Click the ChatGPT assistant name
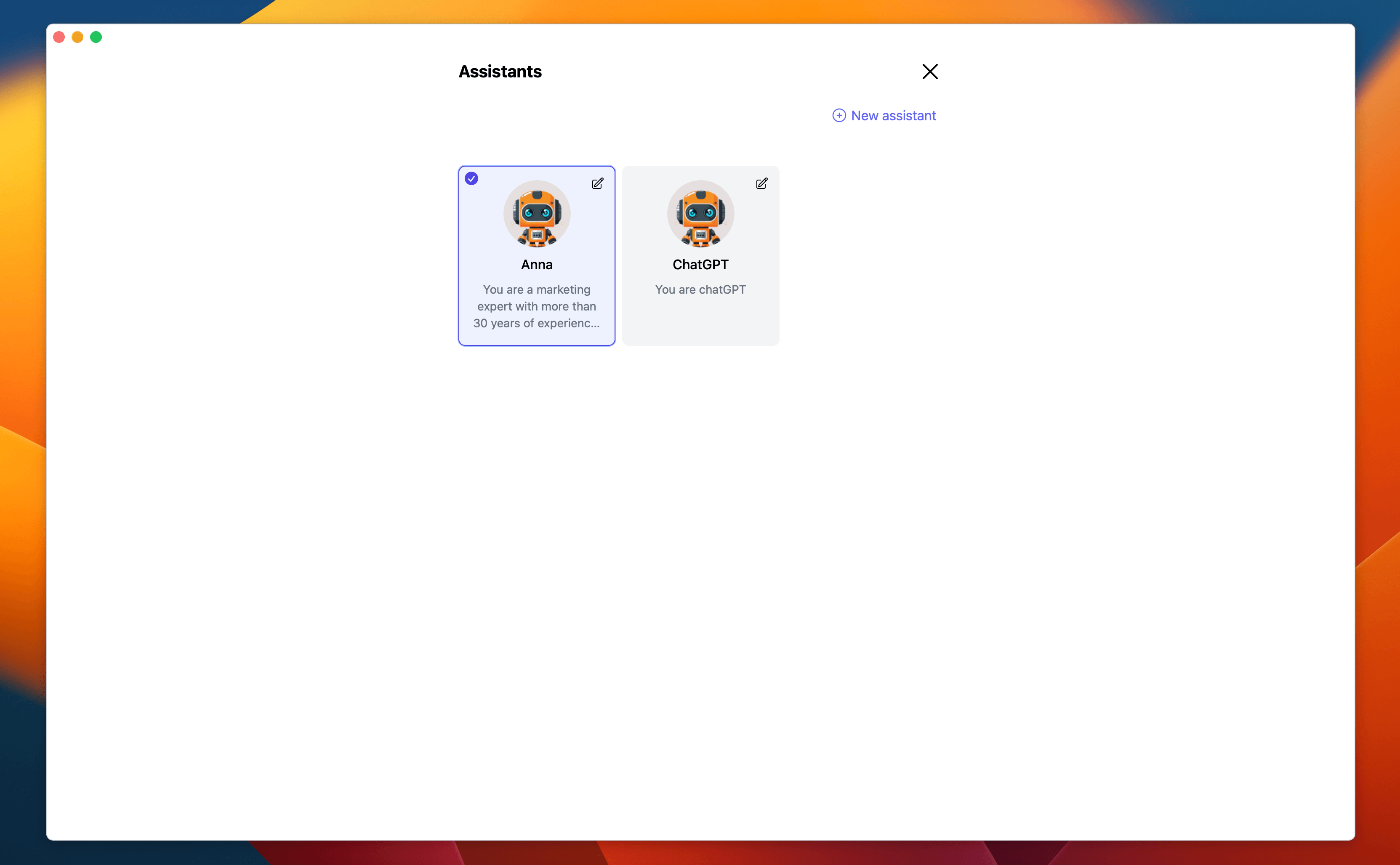 pyautogui.click(x=700, y=264)
